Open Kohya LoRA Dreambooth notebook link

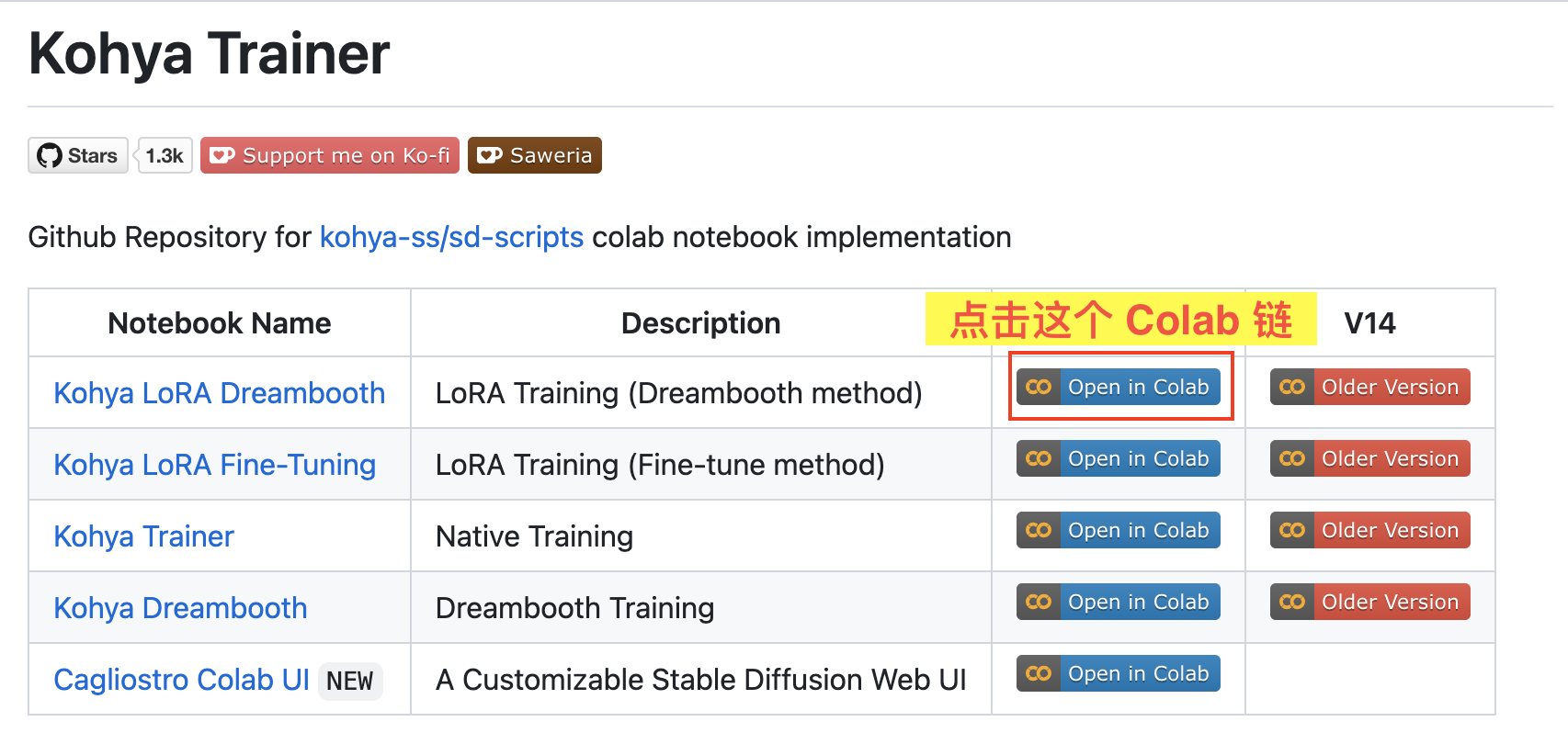219,393
